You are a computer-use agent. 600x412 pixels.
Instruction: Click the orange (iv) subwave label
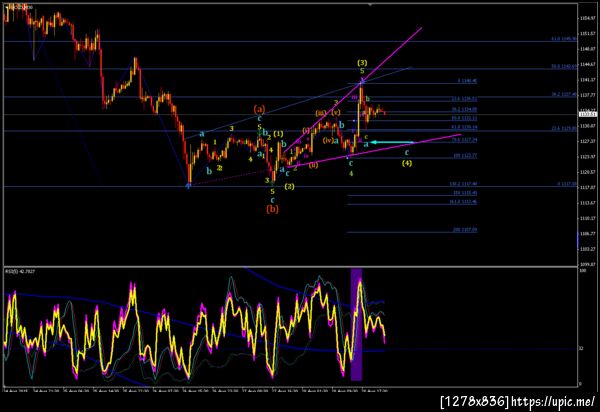(327, 140)
